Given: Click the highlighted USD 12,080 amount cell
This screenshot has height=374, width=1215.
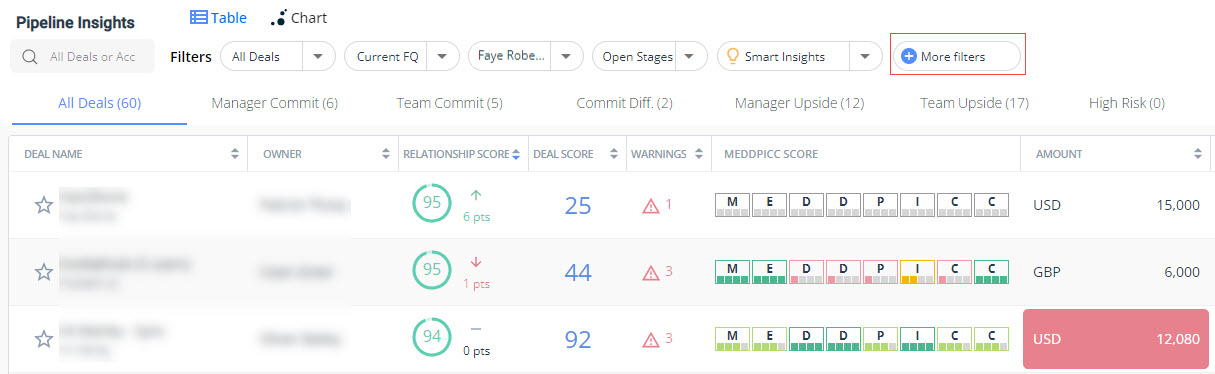Looking at the screenshot, I should pyautogui.click(x=1116, y=339).
